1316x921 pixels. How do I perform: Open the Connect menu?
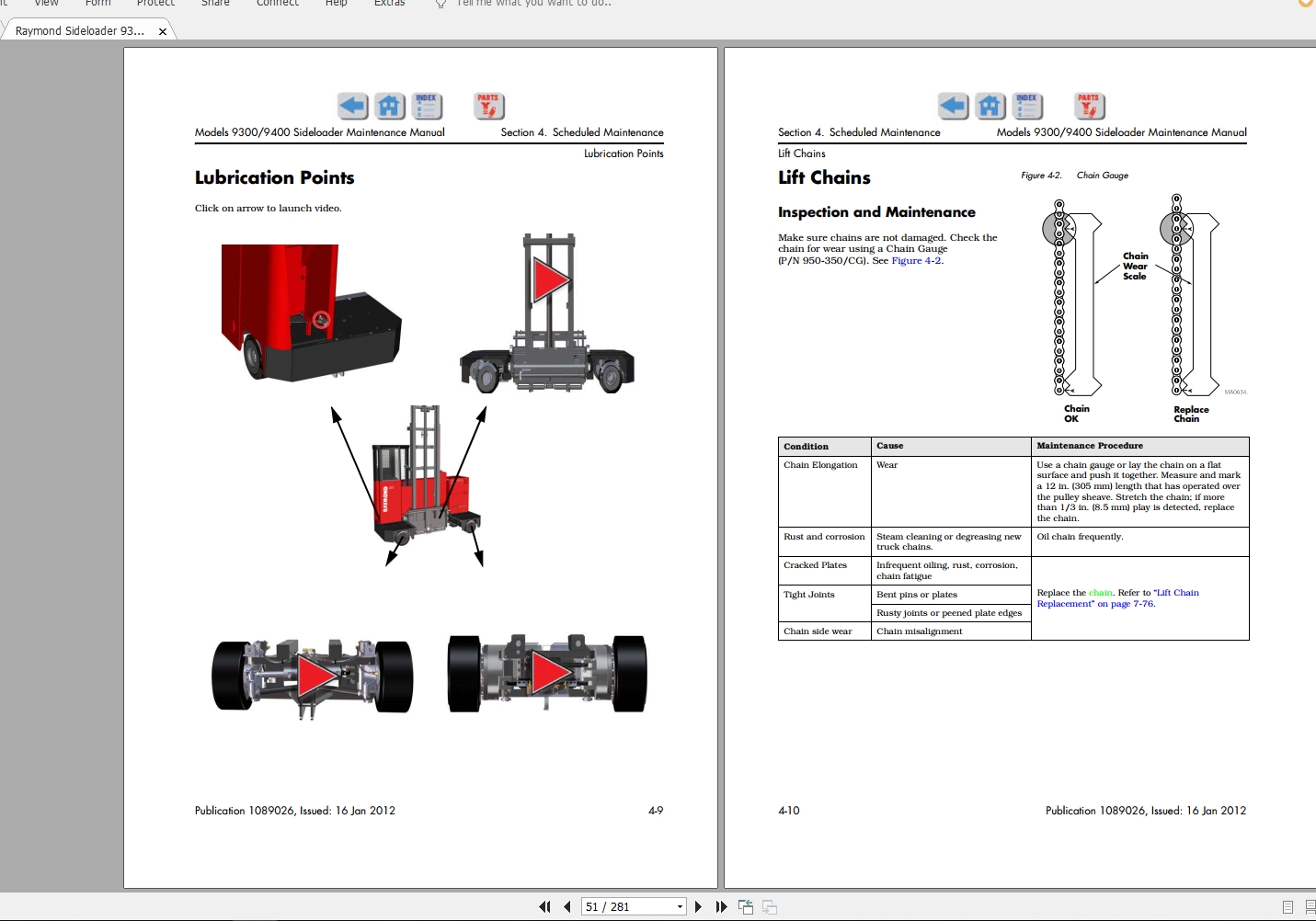pos(278,4)
